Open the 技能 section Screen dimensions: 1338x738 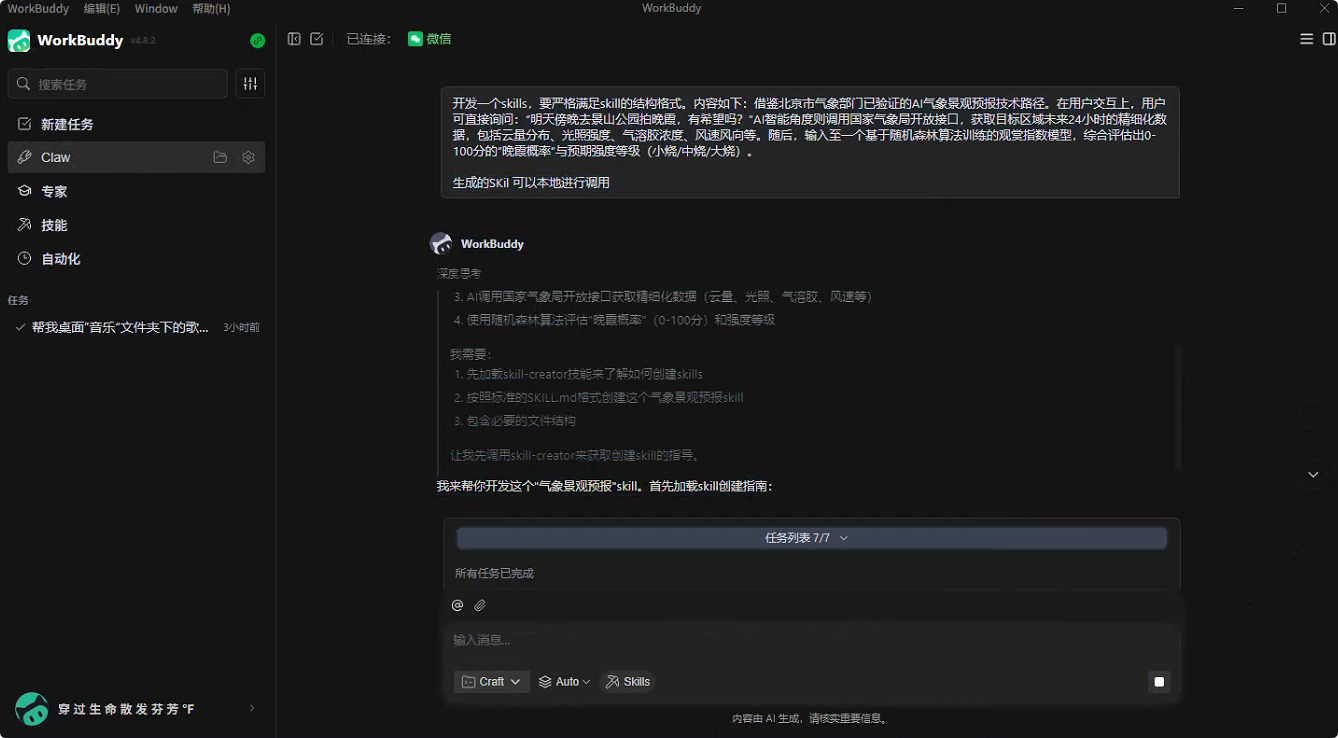click(x=136, y=225)
